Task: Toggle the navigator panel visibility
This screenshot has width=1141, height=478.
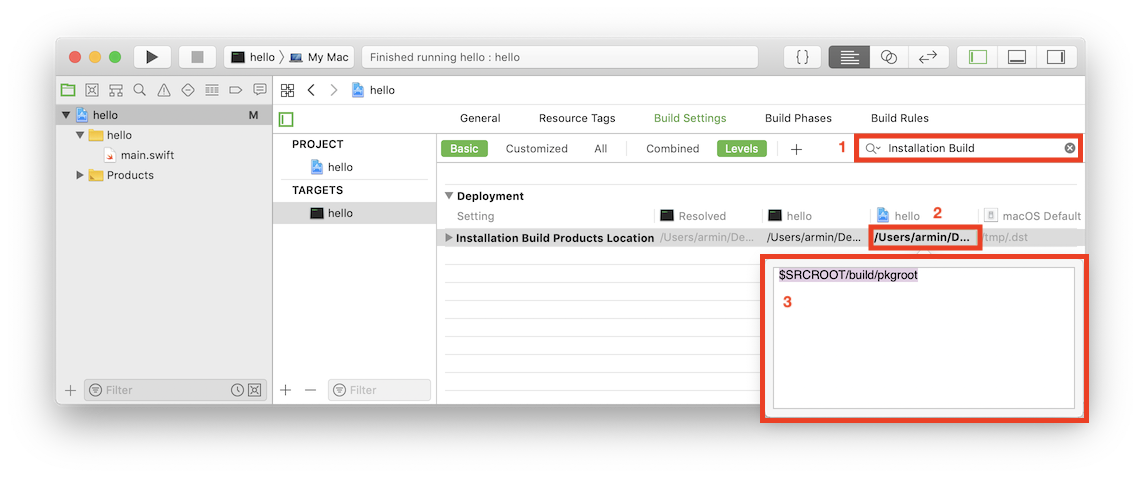Action: click(x=978, y=57)
